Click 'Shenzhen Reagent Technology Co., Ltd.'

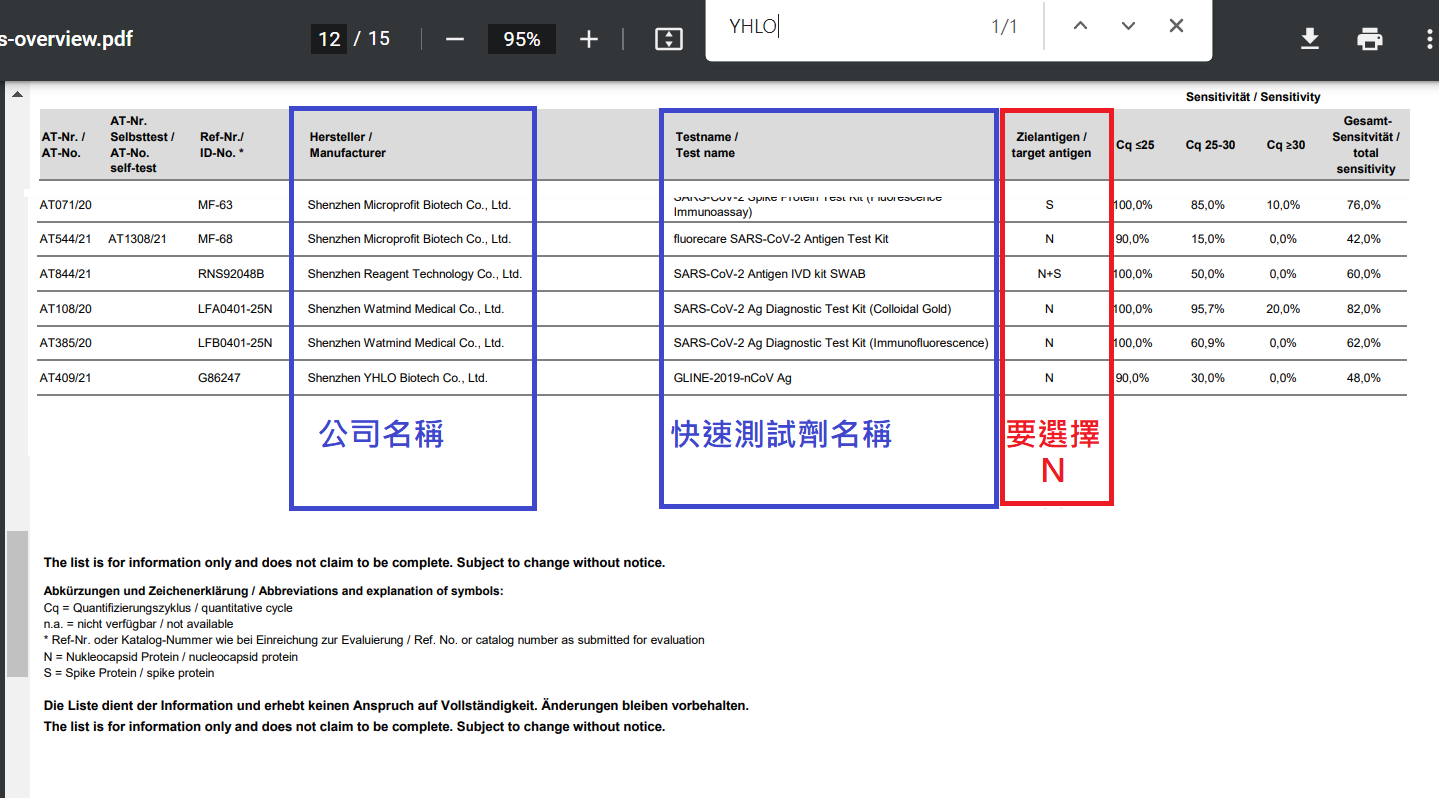415,274
